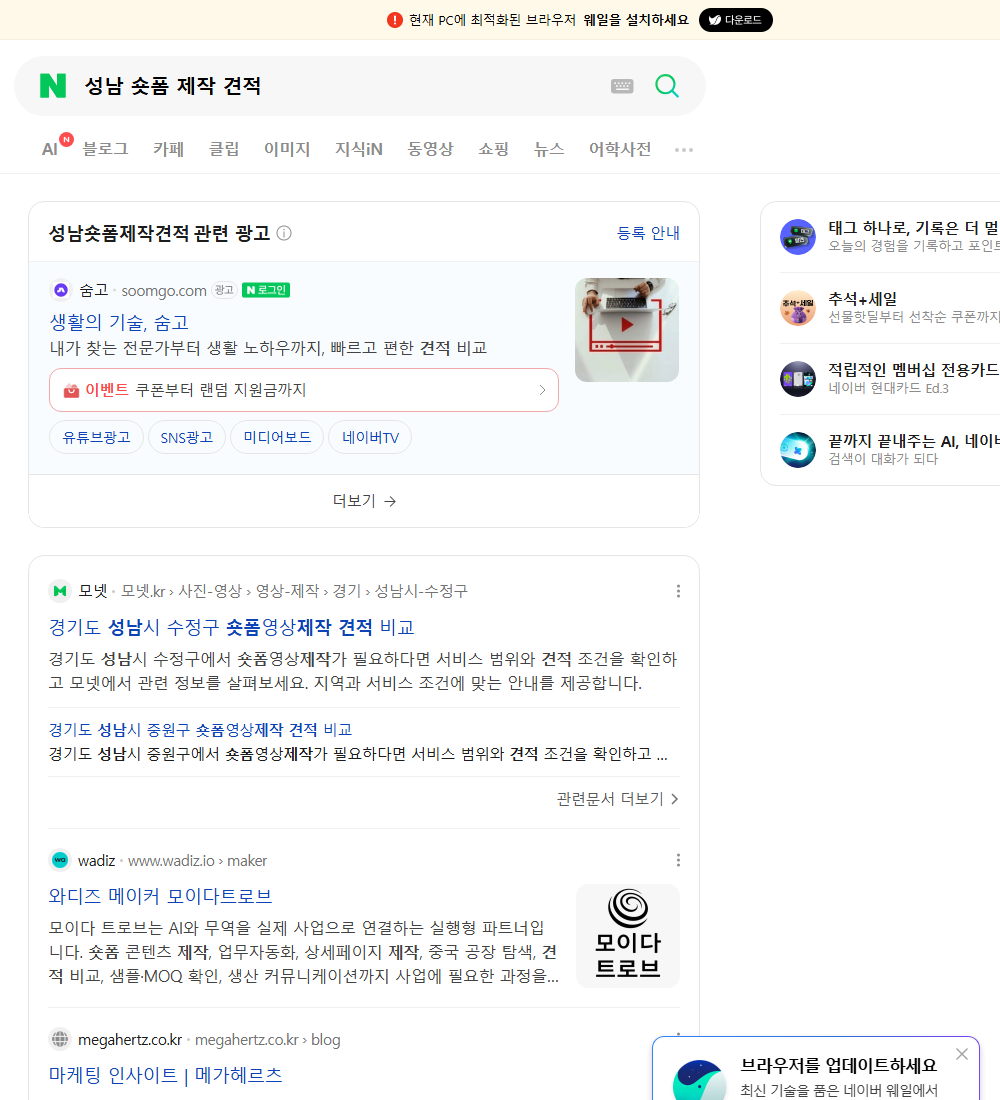Open the 적립적인 멤버십 전용카드 promo
This screenshot has width=1000, height=1100.
point(890,378)
